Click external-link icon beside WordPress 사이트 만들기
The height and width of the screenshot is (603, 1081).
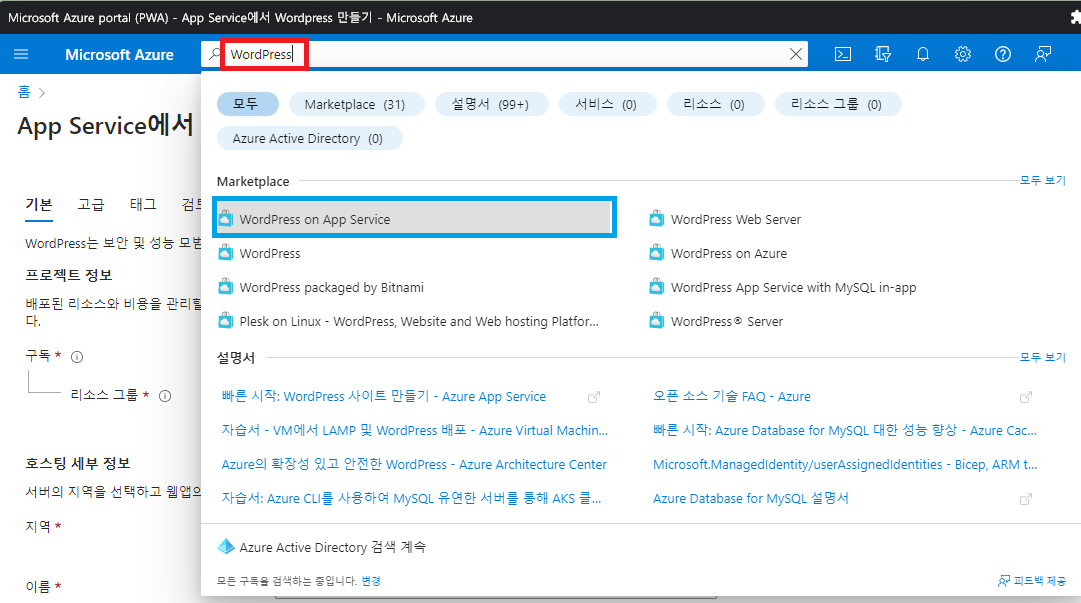pos(594,397)
